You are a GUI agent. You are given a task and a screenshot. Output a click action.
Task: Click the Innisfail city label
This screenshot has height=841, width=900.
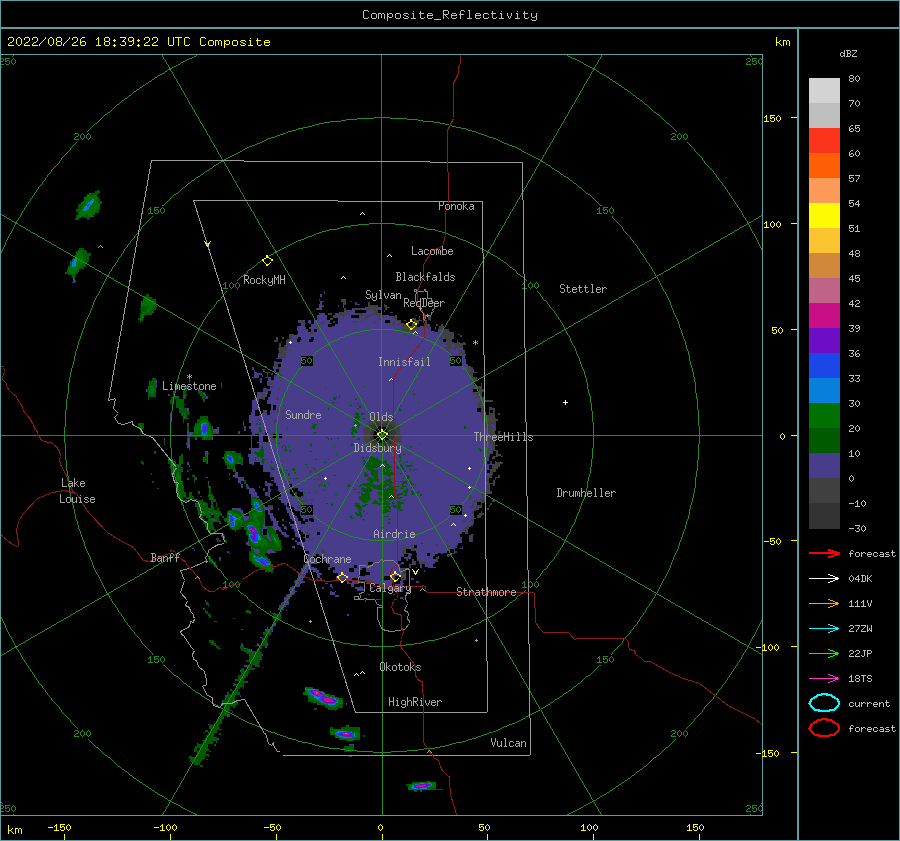tap(404, 362)
